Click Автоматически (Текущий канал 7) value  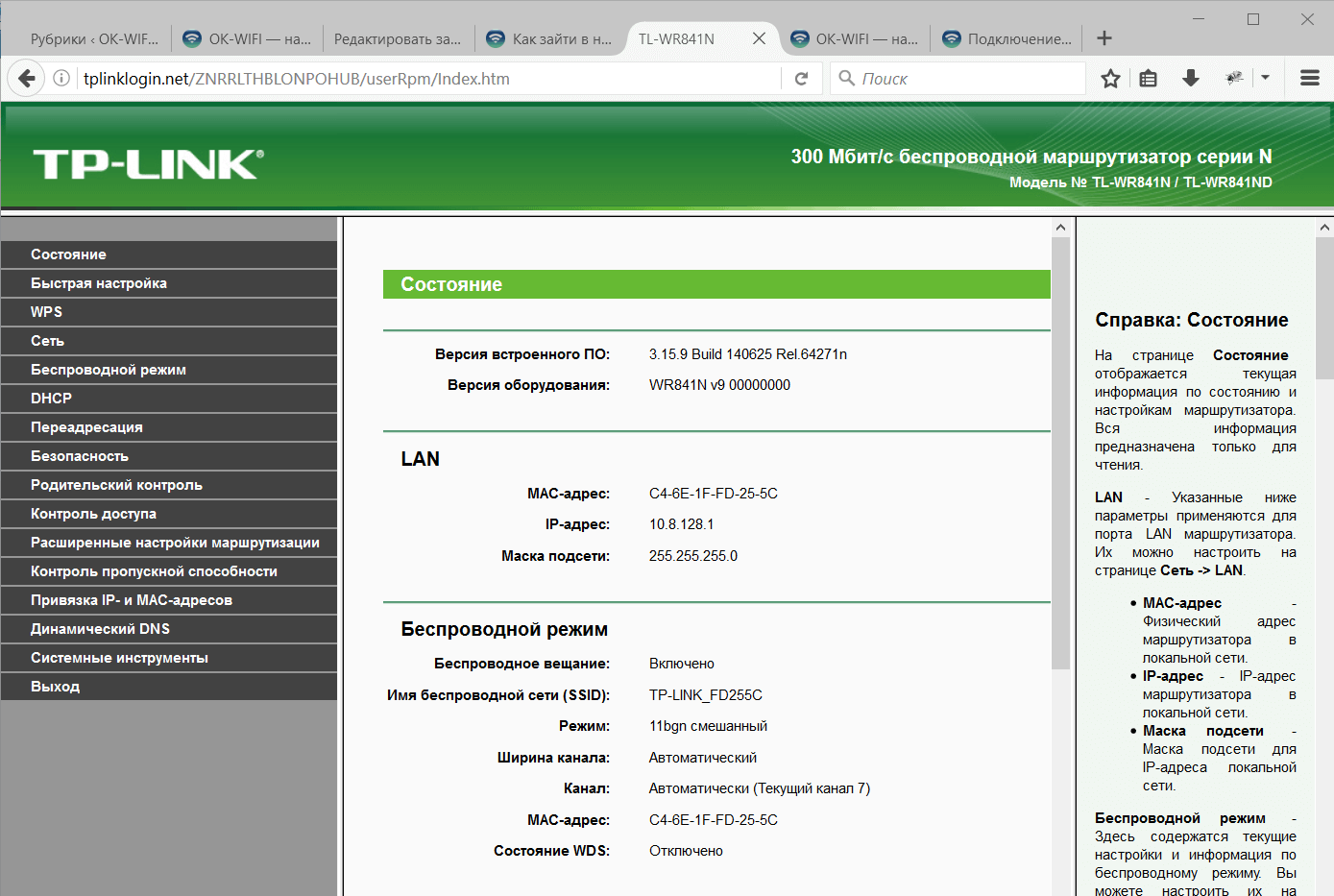[x=760, y=788]
